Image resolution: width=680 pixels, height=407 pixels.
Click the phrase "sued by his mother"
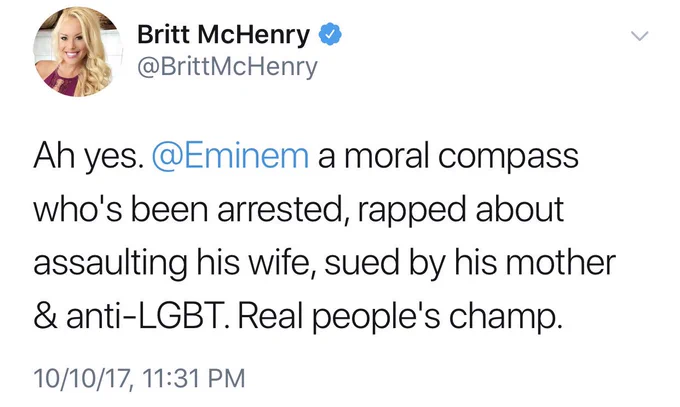point(470,263)
